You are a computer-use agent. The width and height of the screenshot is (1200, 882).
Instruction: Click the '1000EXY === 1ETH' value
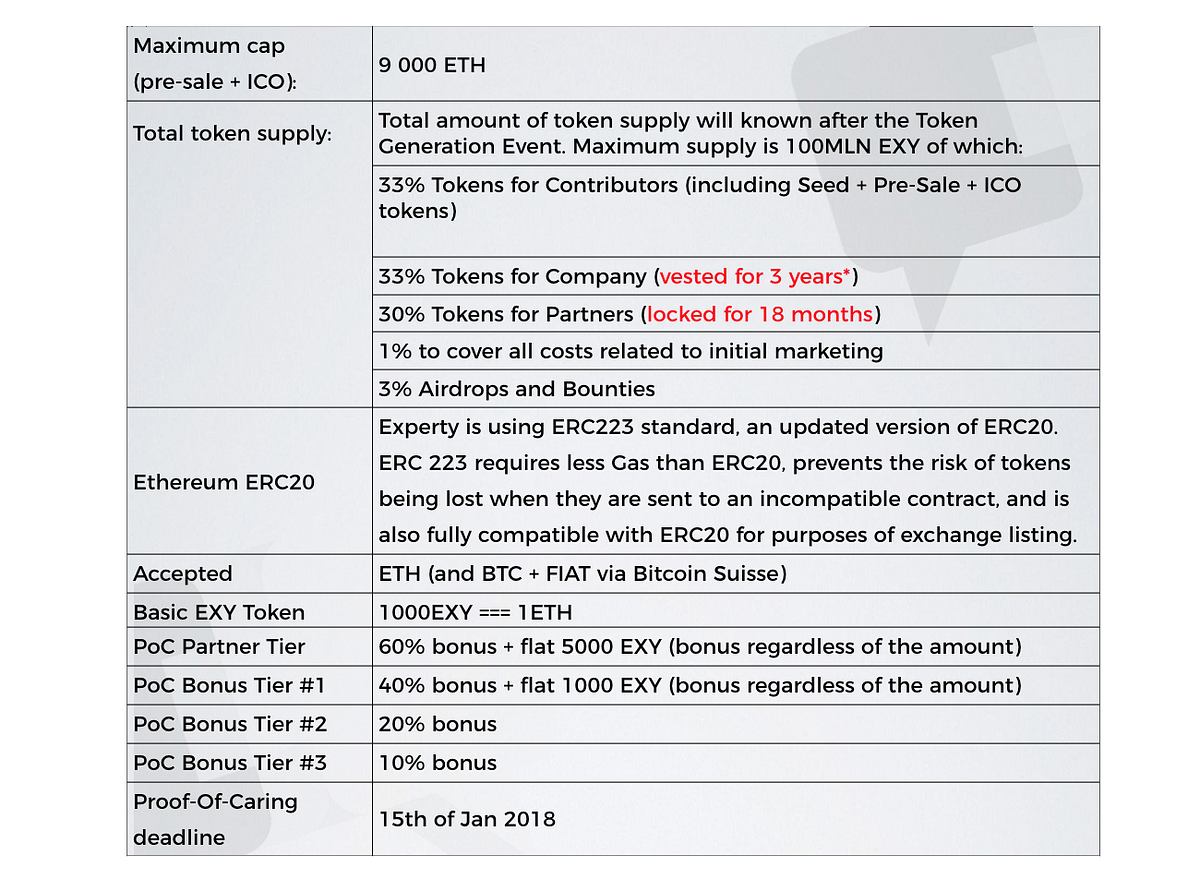(475, 612)
